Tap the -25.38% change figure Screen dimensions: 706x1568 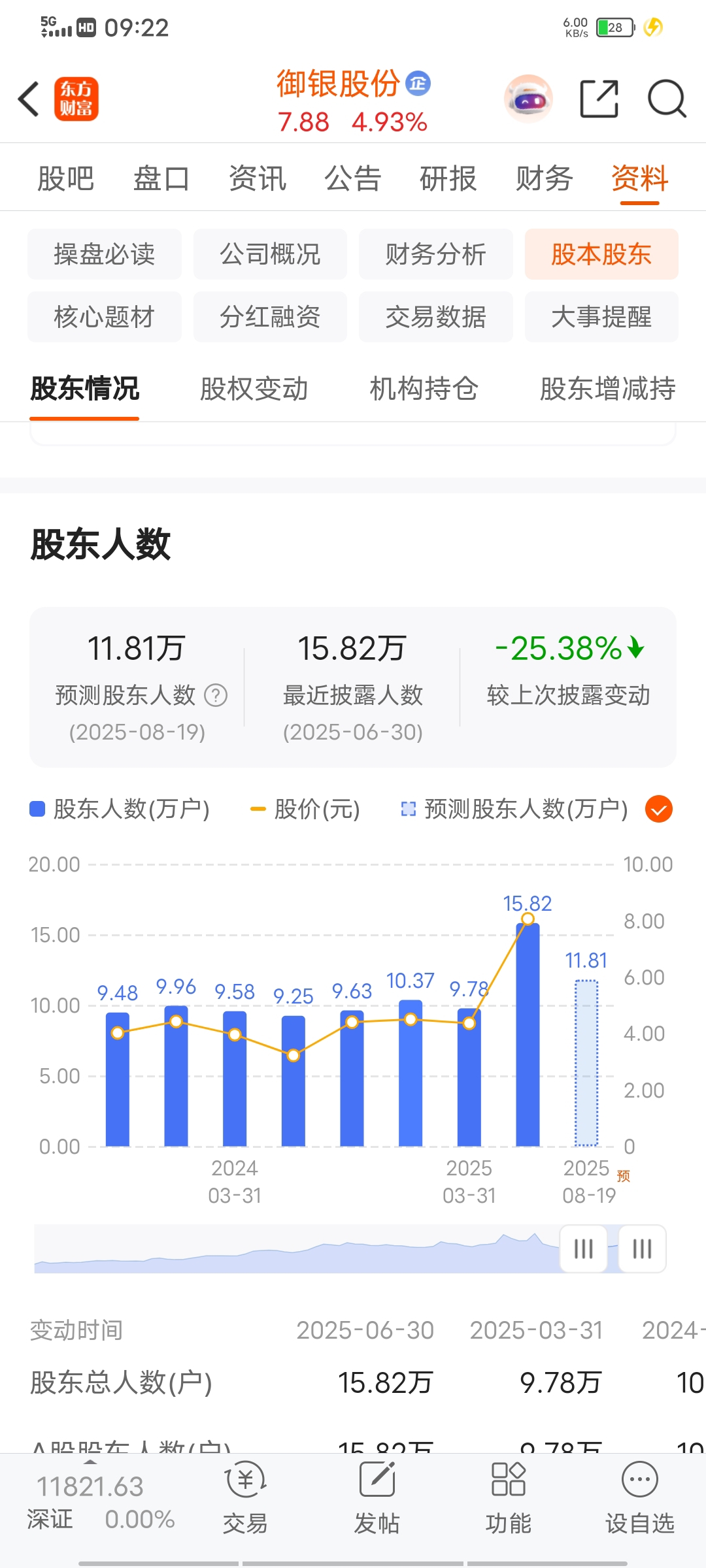pyautogui.click(x=558, y=649)
